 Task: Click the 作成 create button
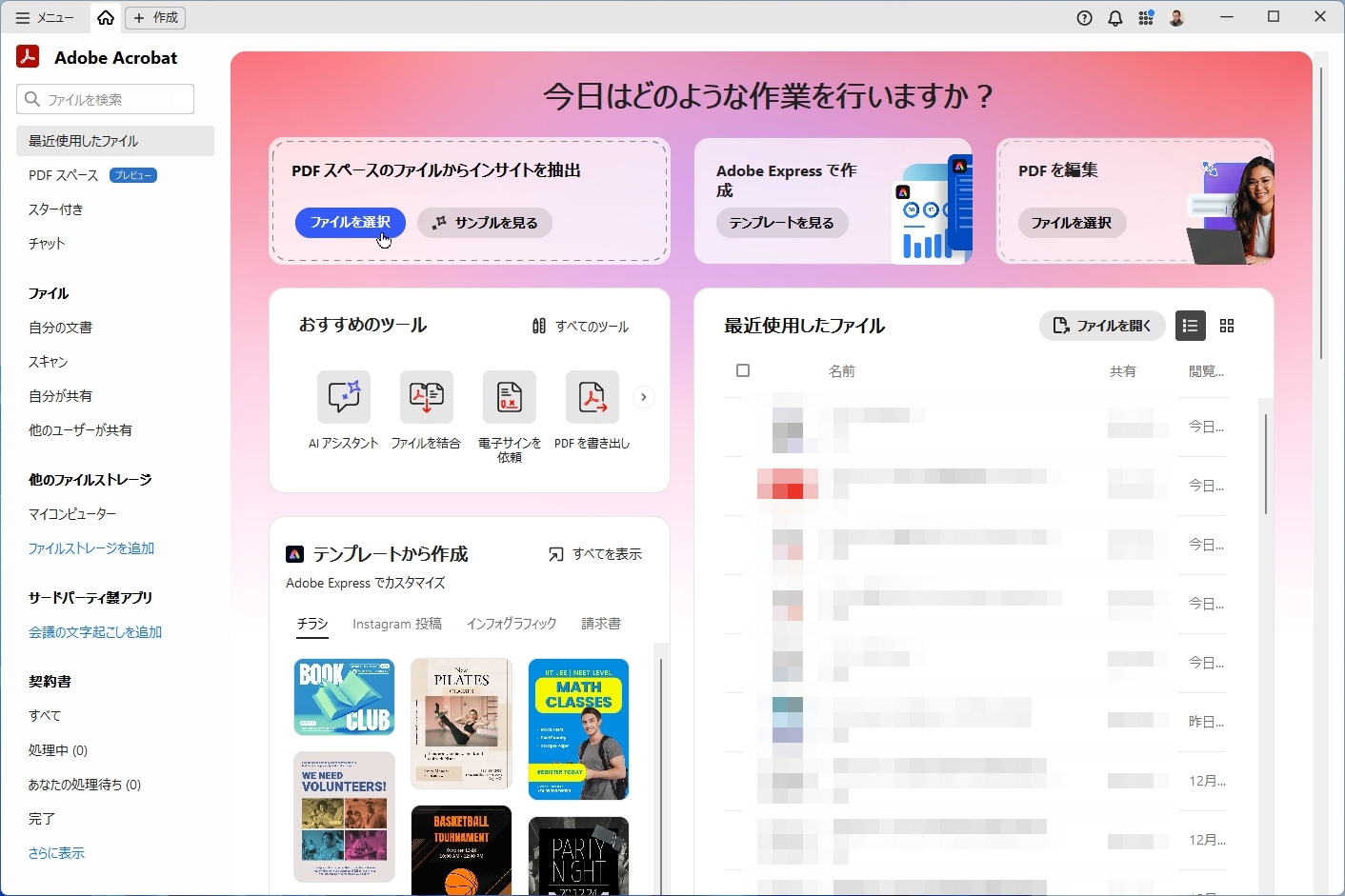pos(156,17)
